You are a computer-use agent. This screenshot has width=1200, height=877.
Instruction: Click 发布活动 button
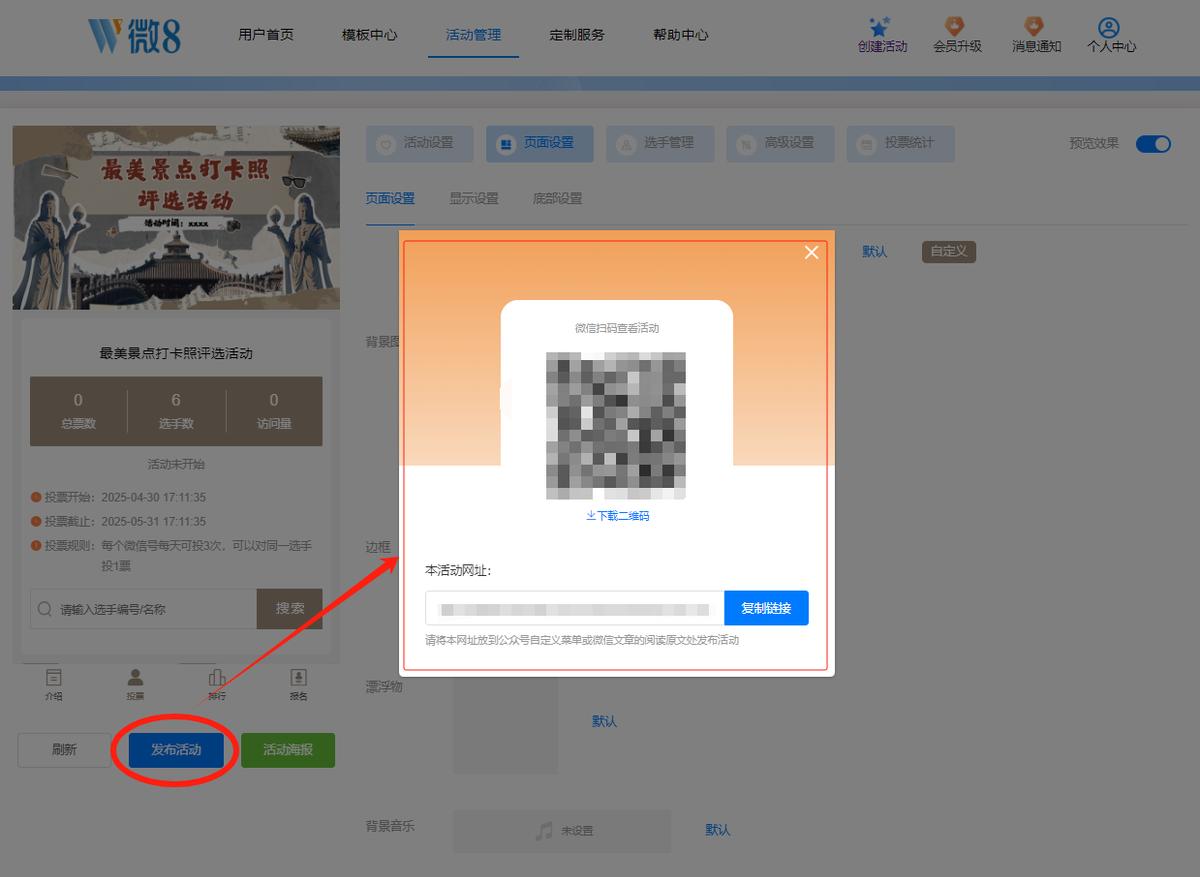(176, 750)
